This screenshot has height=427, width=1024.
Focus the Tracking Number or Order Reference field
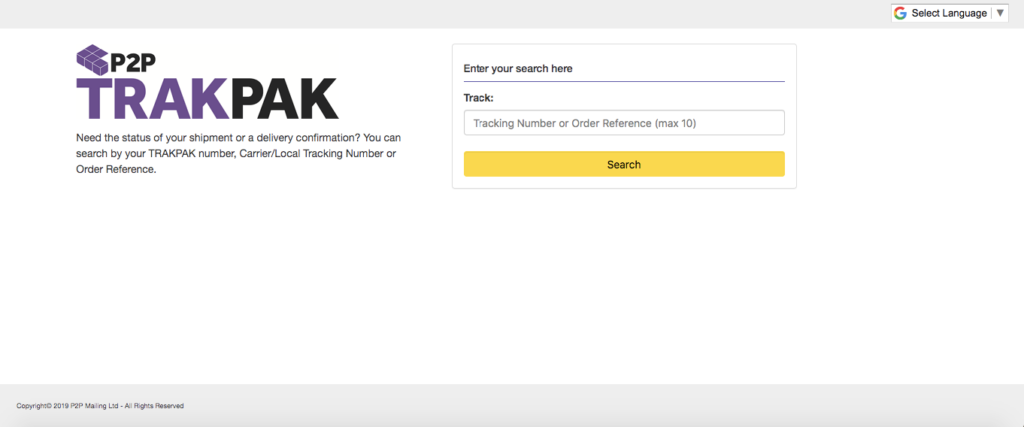point(624,123)
